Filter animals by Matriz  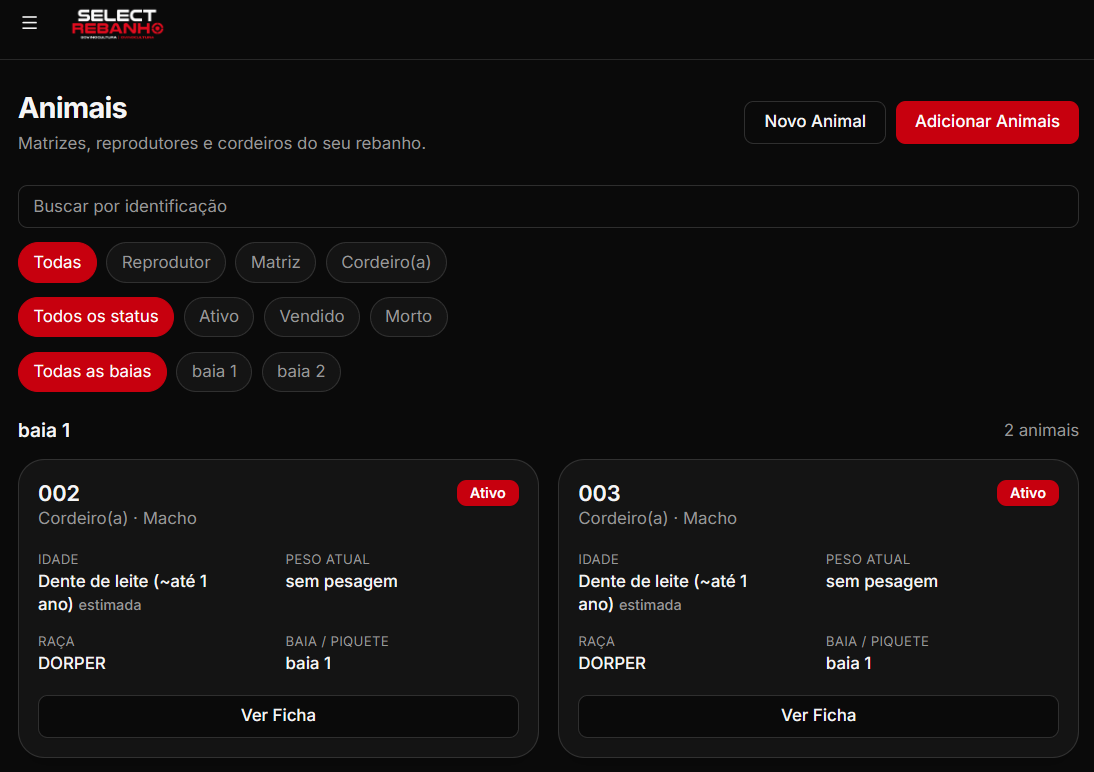pyautogui.click(x=276, y=262)
